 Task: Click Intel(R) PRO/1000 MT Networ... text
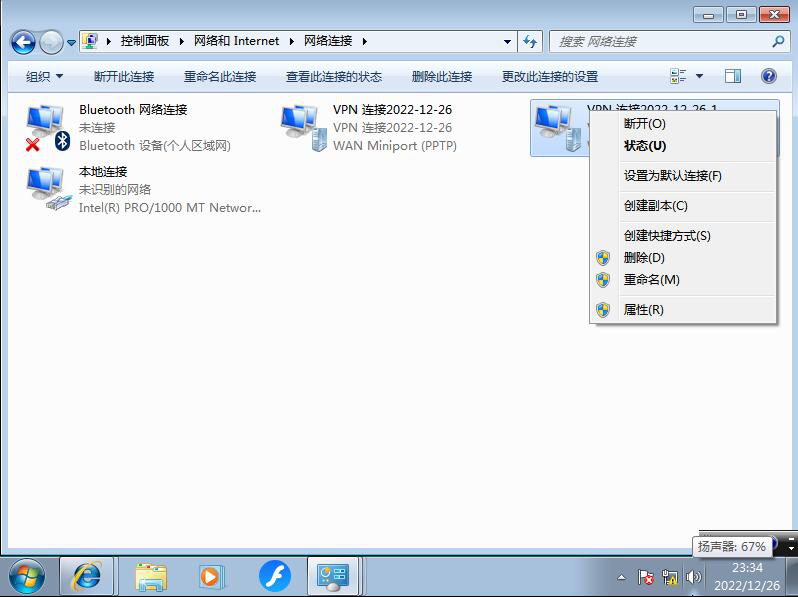(169, 208)
